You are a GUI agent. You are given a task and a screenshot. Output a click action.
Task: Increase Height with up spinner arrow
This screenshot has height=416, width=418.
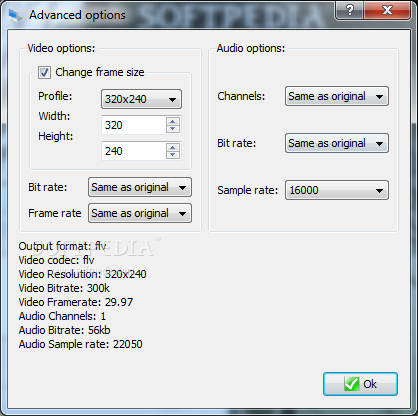(173, 147)
